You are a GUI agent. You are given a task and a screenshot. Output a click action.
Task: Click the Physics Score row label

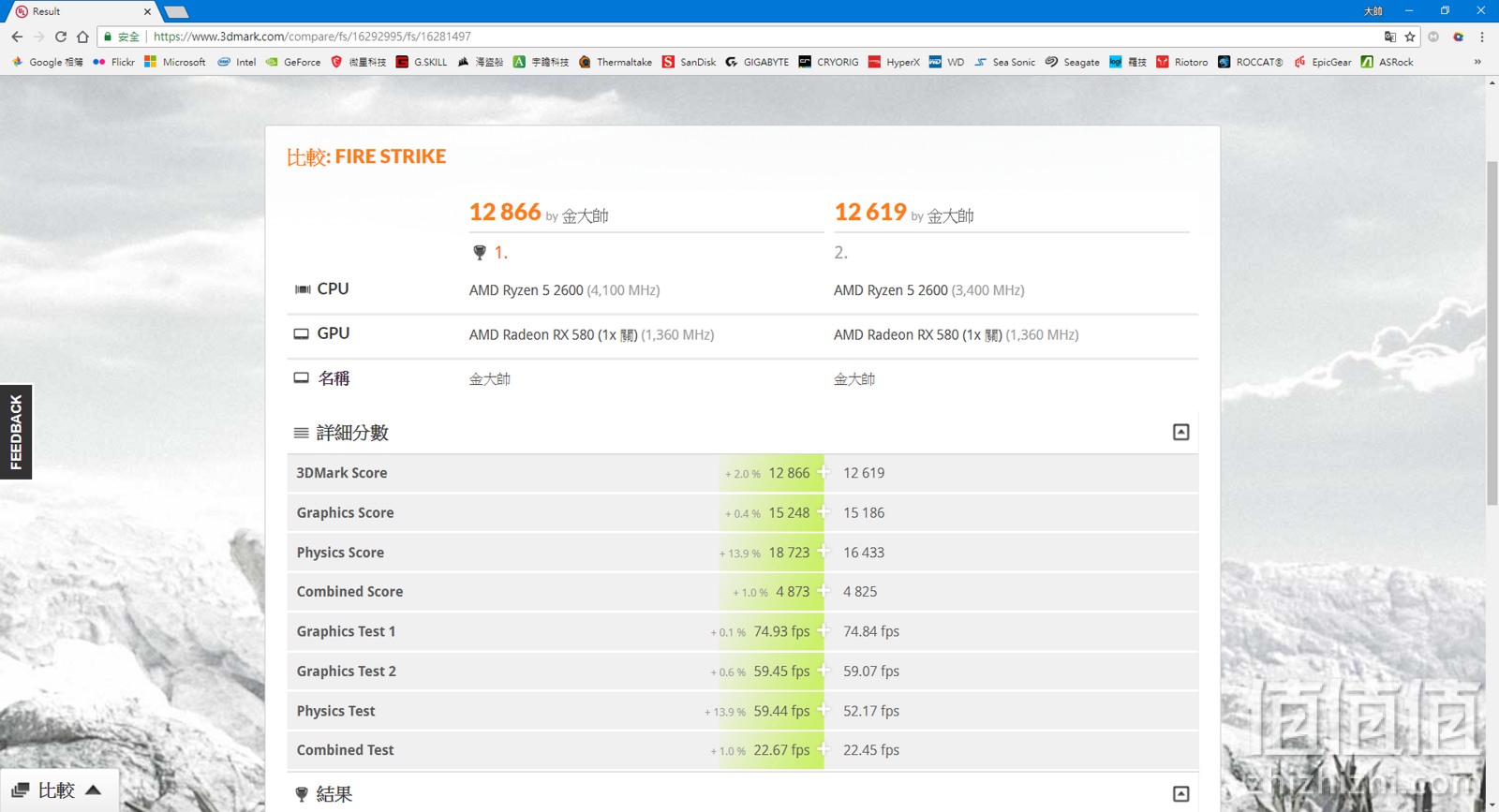[340, 553]
